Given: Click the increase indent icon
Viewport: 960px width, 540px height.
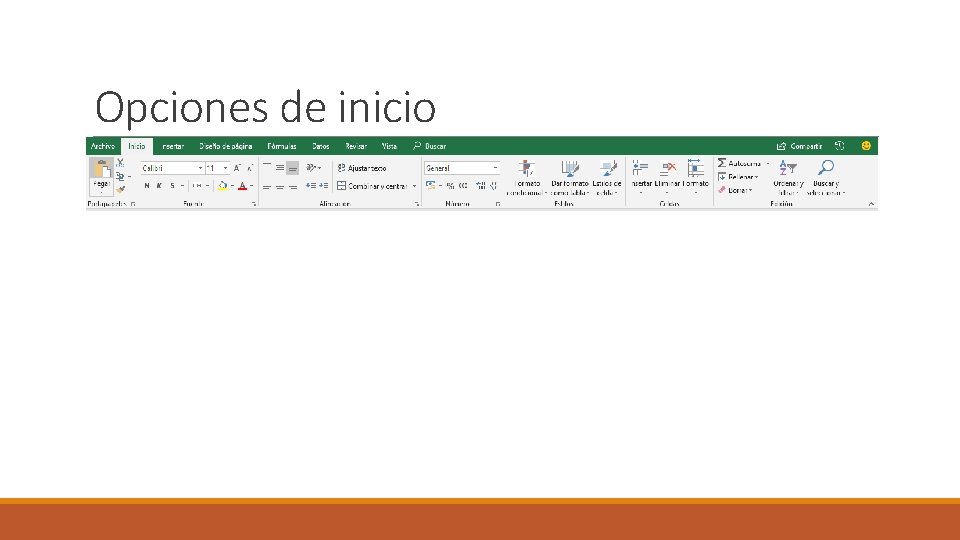Looking at the screenshot, I should click(x=323, y=186).
